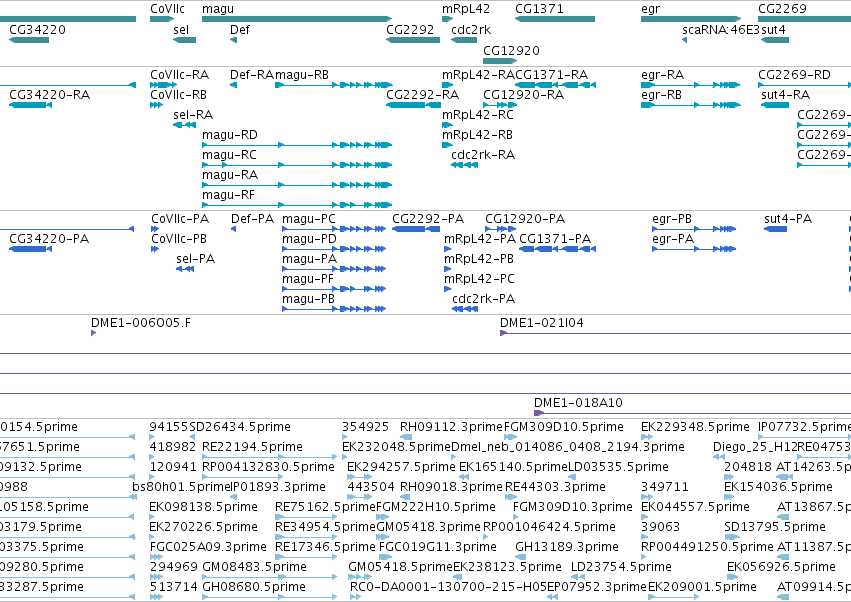Click the label 'SD13795.5prime'
851x602 pixels.
click(774, 527)
